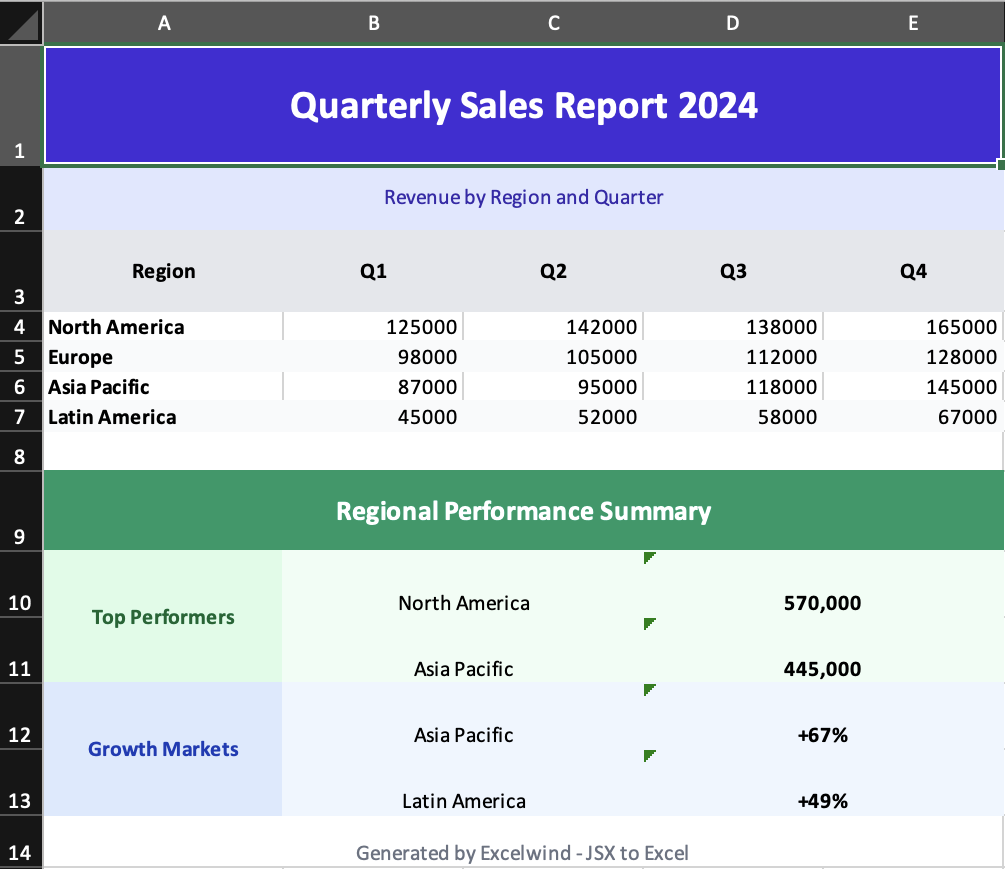
Task: Select the row 8 header
Action: coord(21,456)
